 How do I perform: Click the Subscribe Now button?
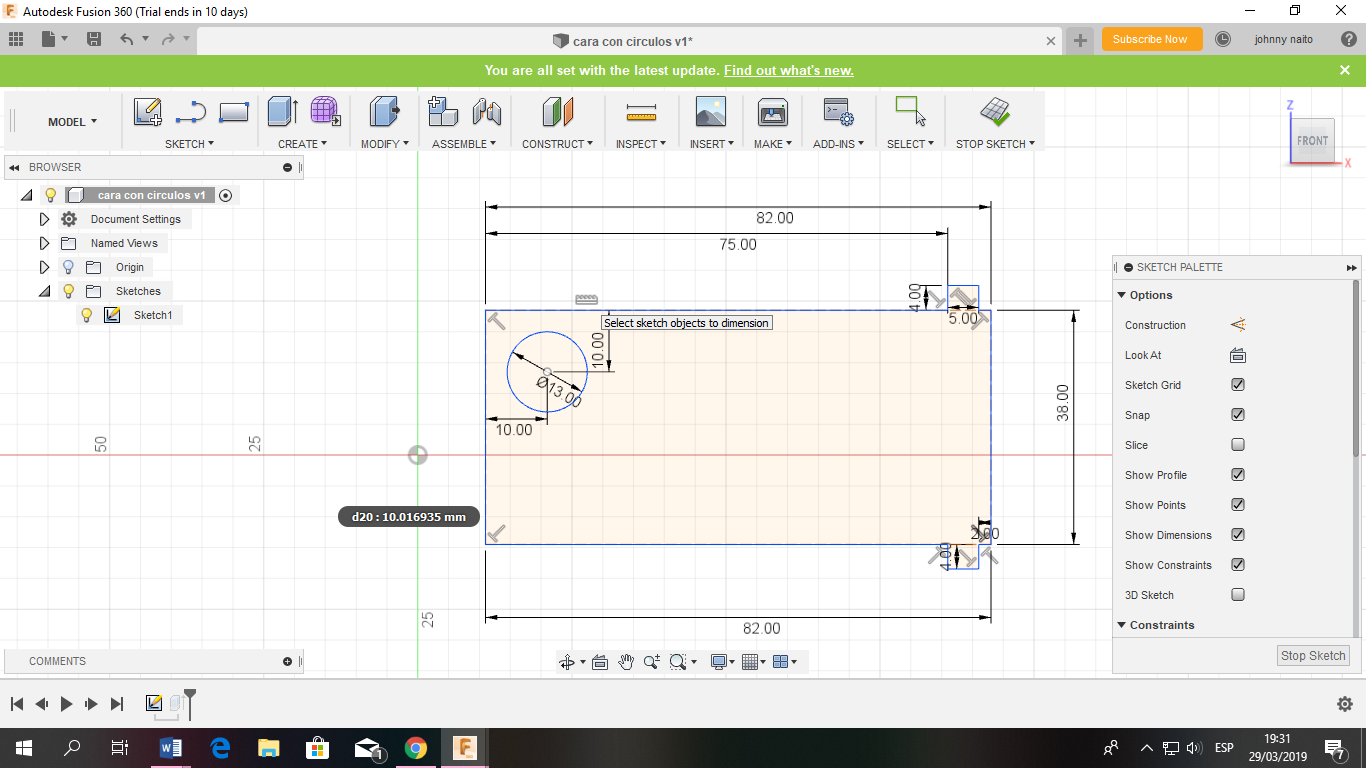point(1151,39)
